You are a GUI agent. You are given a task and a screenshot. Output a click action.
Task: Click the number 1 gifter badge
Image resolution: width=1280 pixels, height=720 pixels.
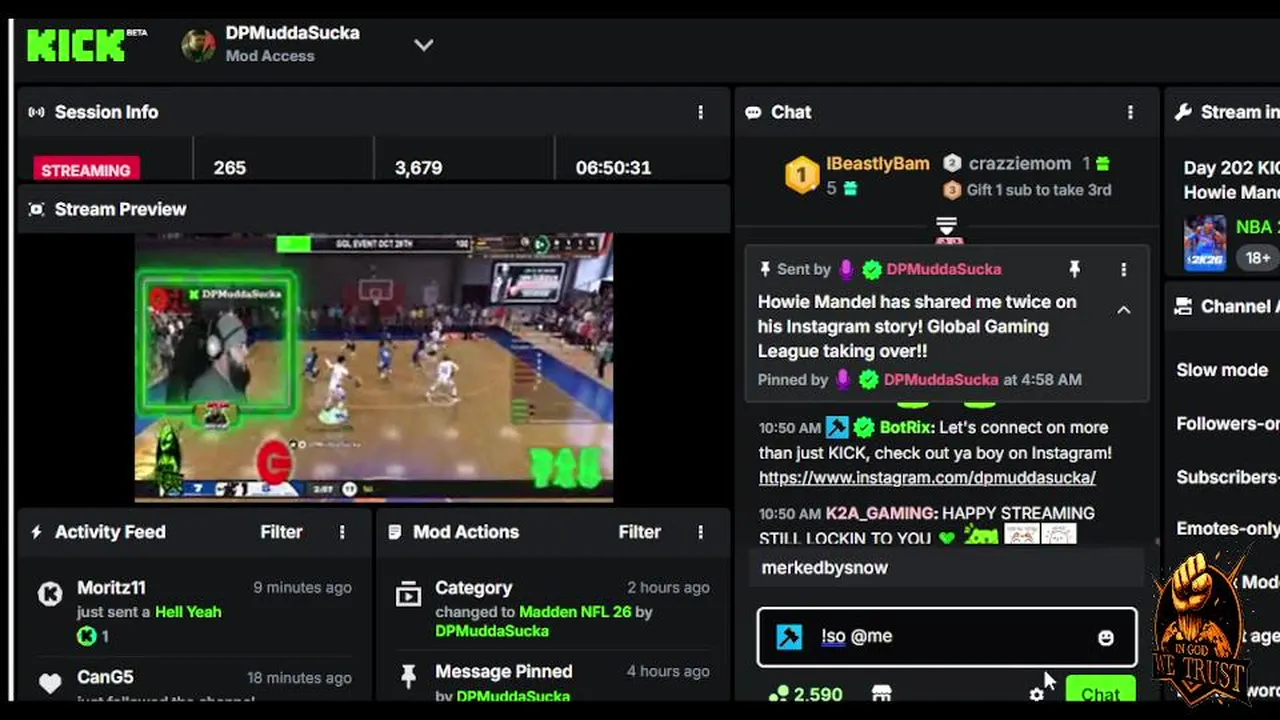point(801,175)
